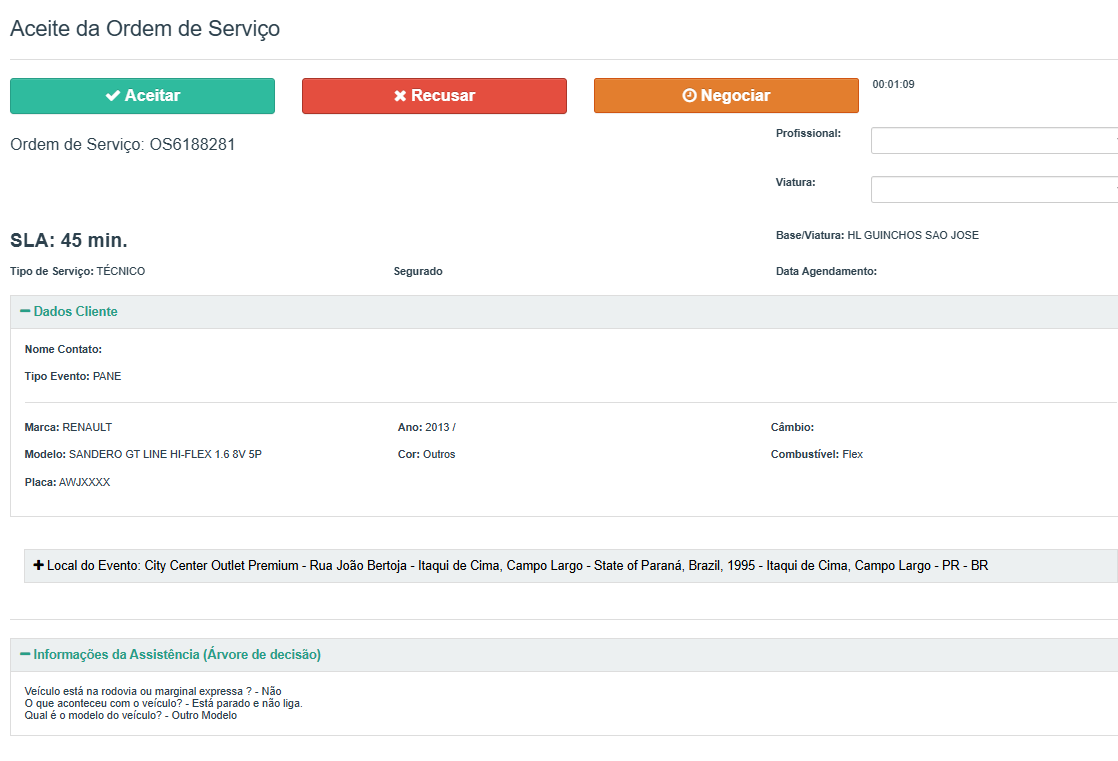Refuse the order using Recusar button
Screen dimensions: 1118x761
(x=434, y=96)
